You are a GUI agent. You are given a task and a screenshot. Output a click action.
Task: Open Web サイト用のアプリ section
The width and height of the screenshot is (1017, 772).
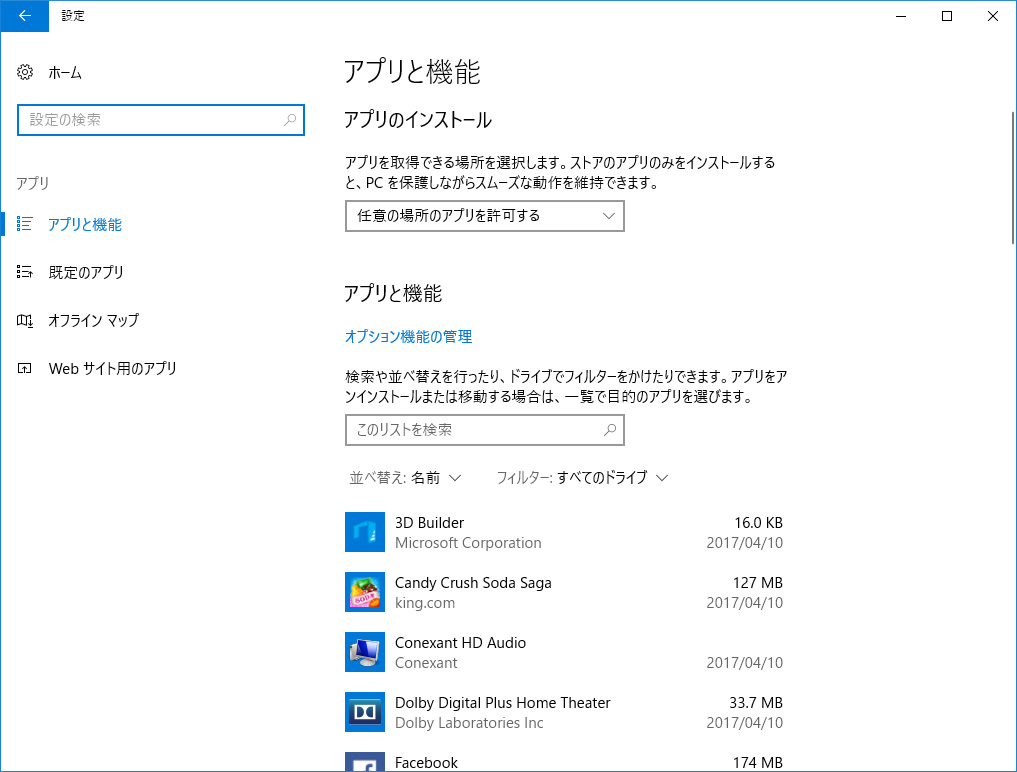(112, 368)
